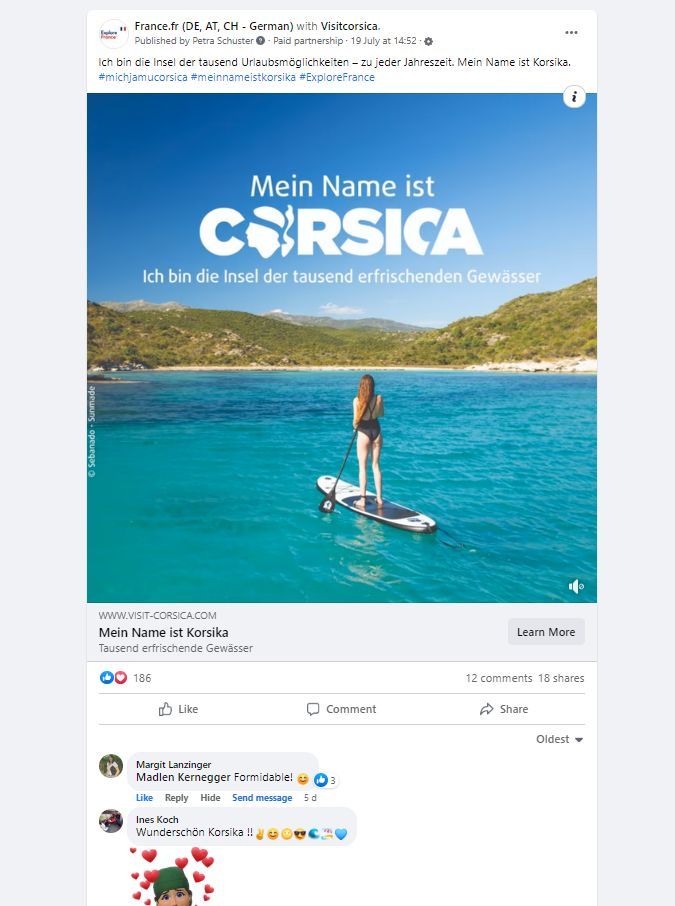Click the Learn More button

pyautogui.click(x=546, y=632)
